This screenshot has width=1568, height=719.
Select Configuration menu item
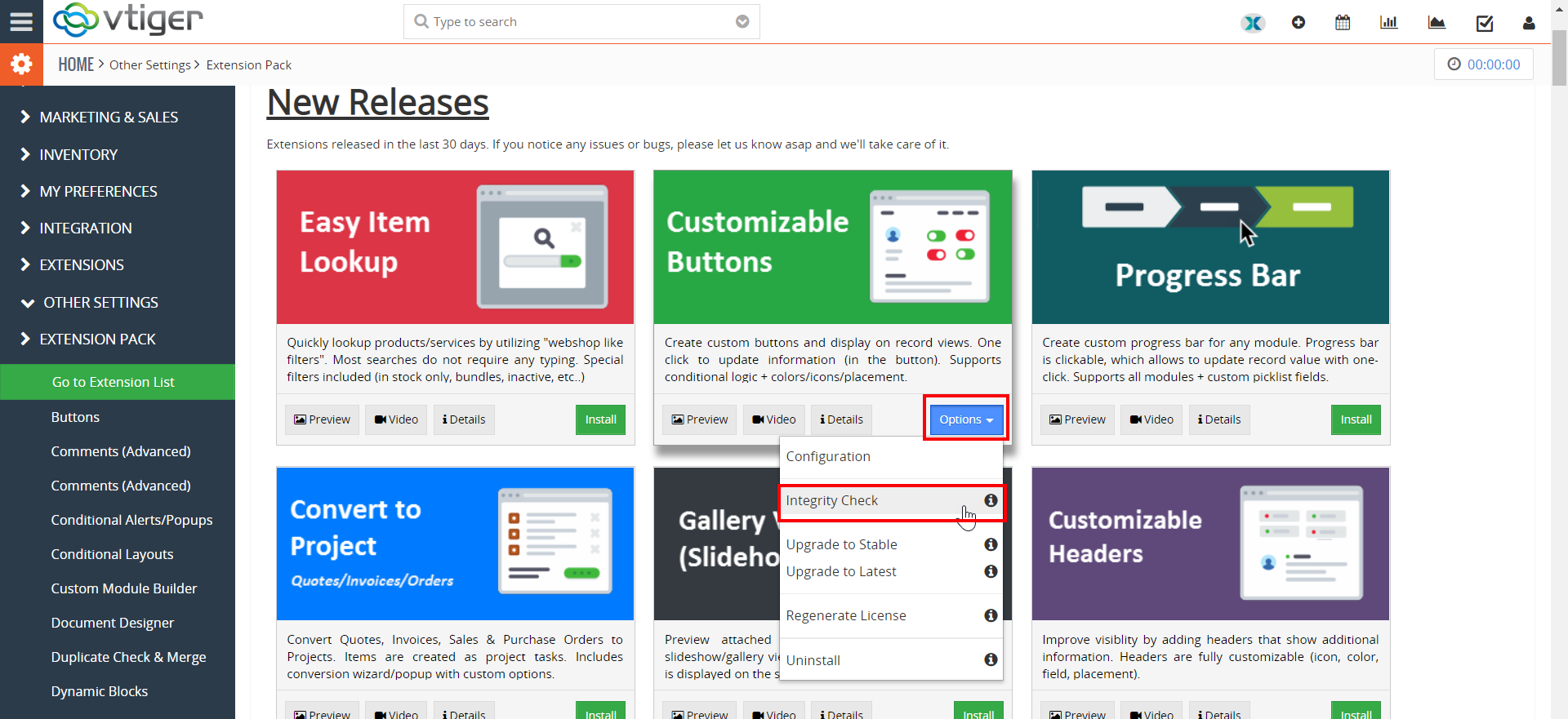point(891,456)
